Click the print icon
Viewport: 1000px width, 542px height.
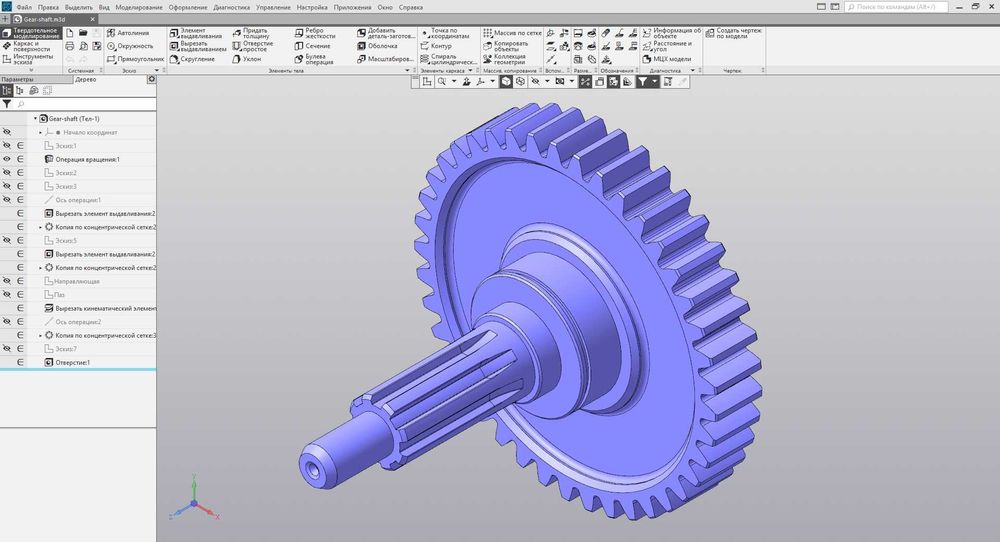(70, 46)
